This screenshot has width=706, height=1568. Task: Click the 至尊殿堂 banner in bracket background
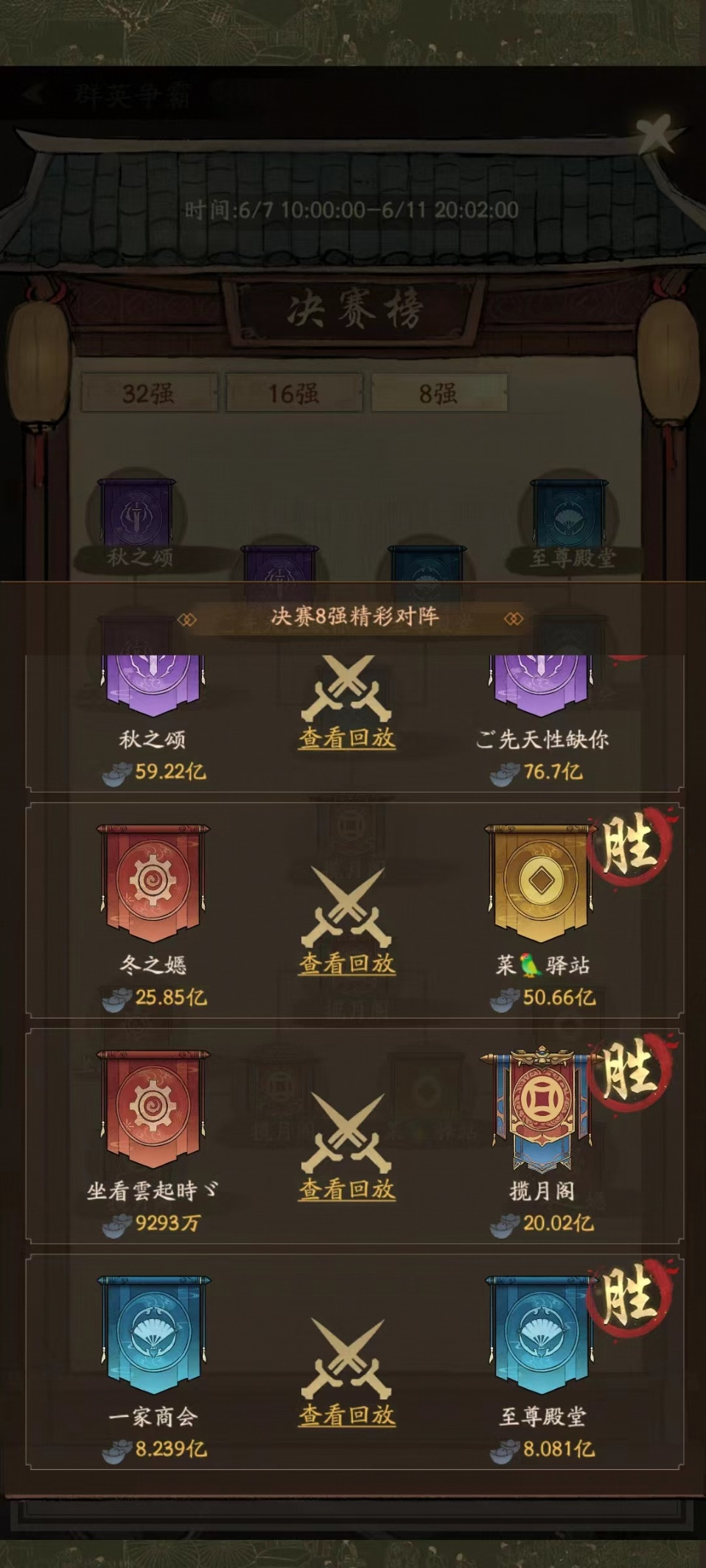(570, 513)
